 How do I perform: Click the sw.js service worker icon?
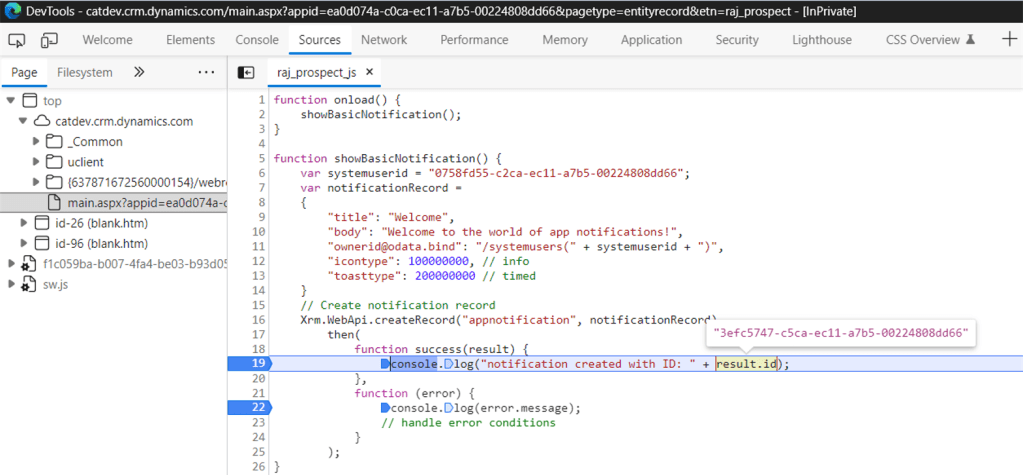pyautogui.click(x=30, y=284)
